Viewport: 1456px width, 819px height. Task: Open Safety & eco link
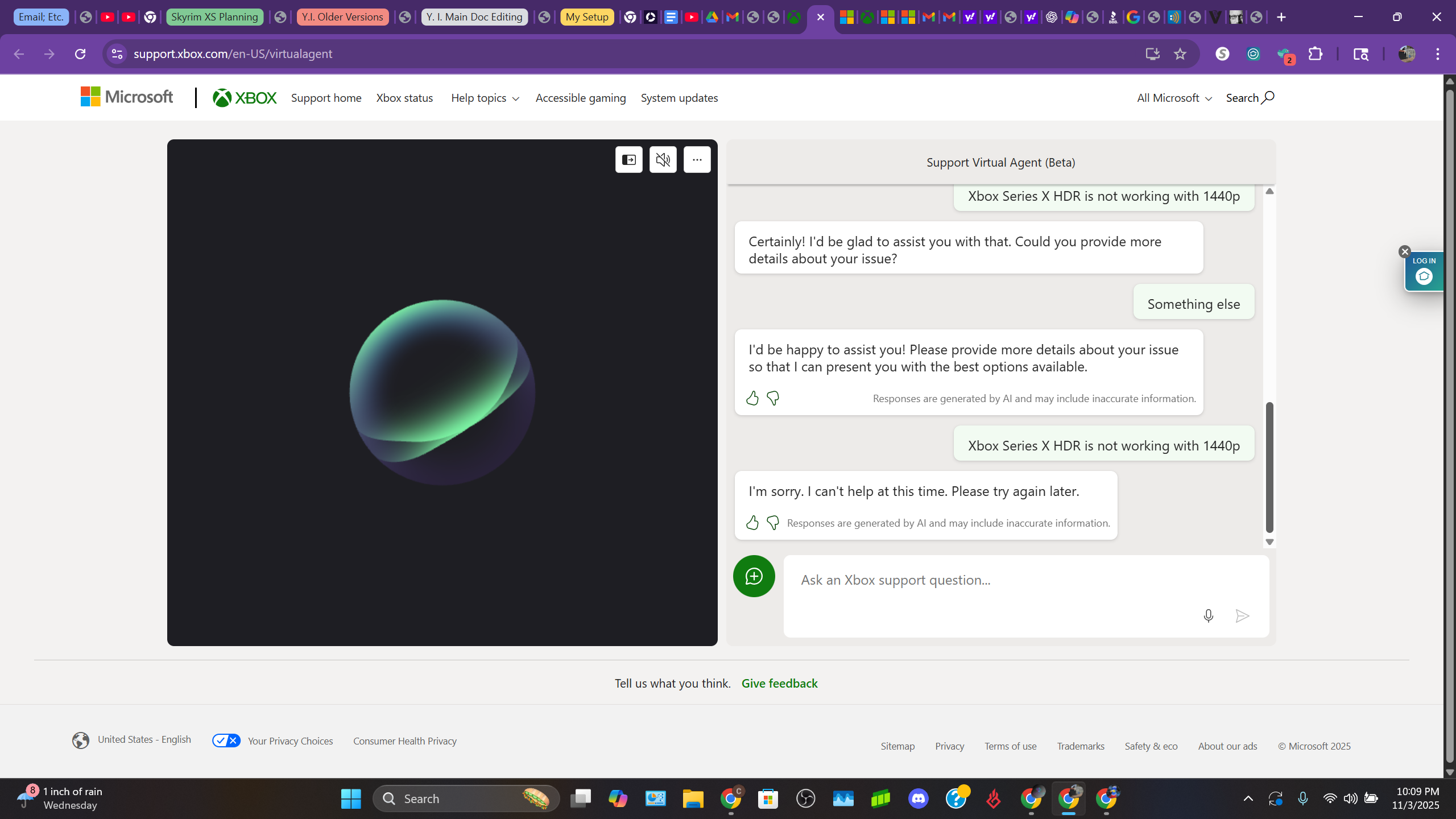pyautogui.click(x=1151, y=746)
